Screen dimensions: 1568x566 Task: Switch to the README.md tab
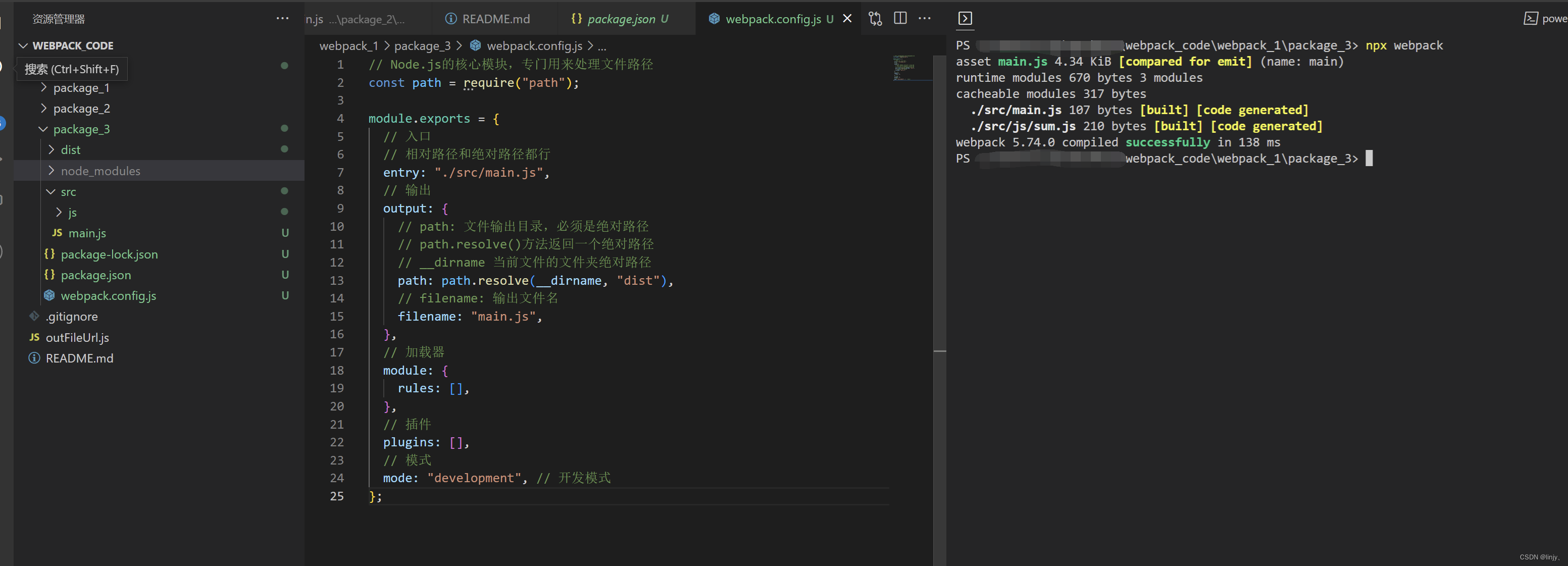(495, 19)
